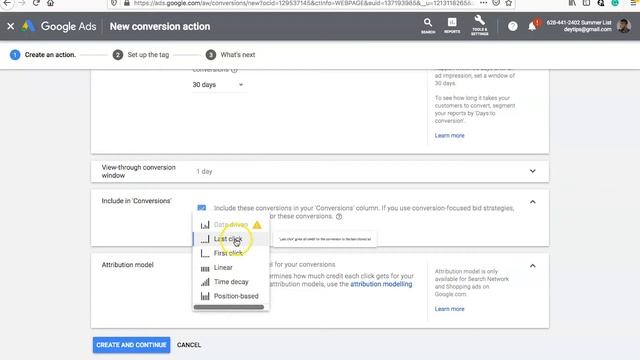Expand the View-through conversion window section

click(x=533, y=171)
